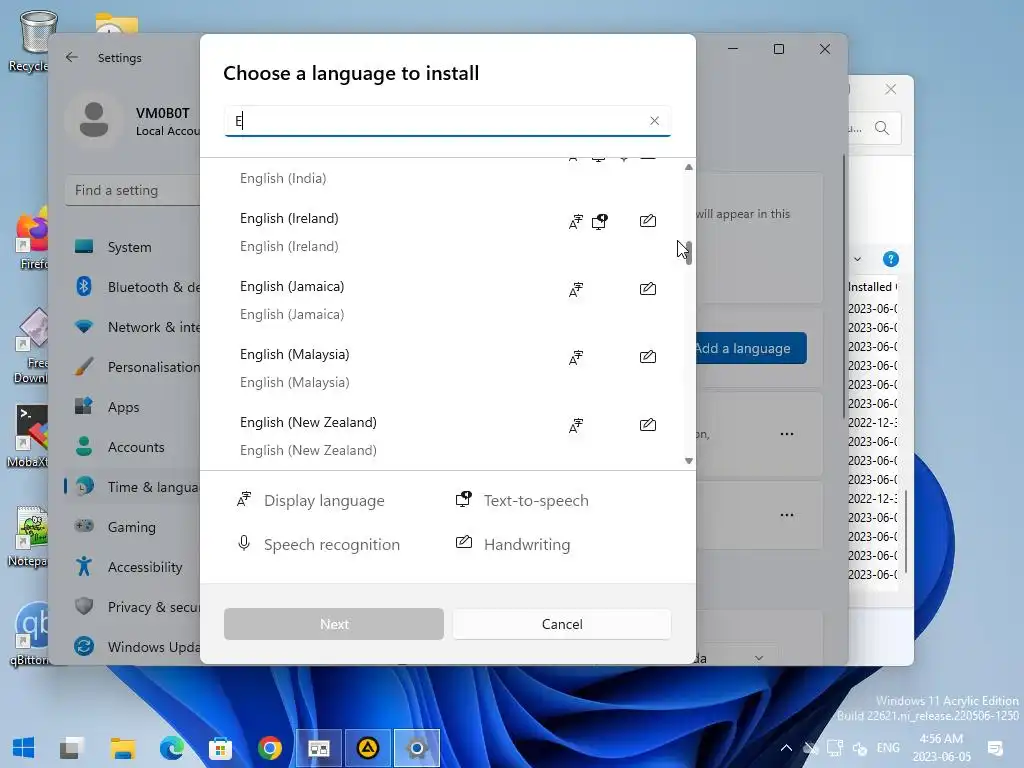The height and width of the screenshot is (768, 1024).
Task: Click search magnifier in background window
Action: [x=882, y=128]
